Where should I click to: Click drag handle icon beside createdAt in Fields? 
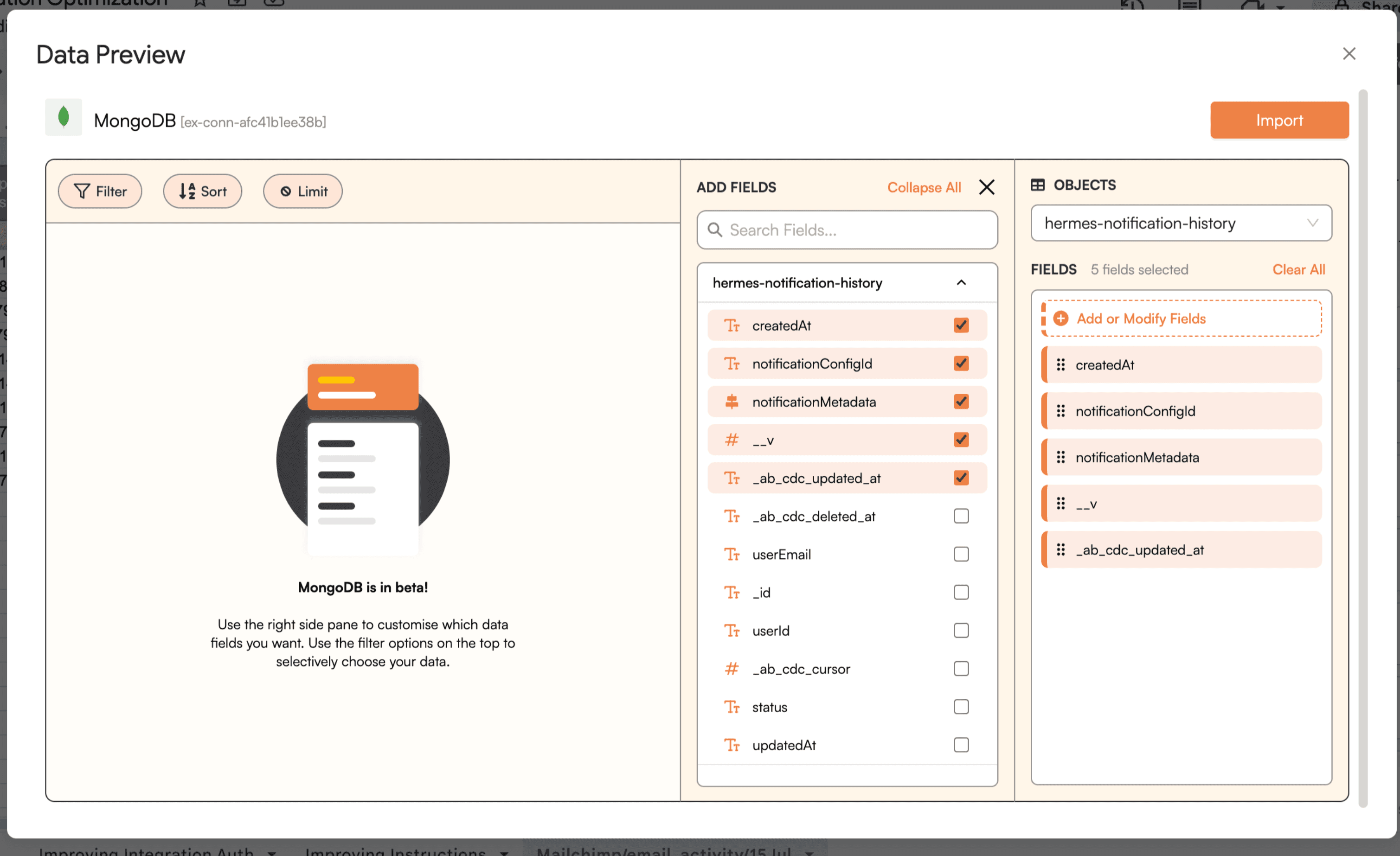pos(1061,364)
